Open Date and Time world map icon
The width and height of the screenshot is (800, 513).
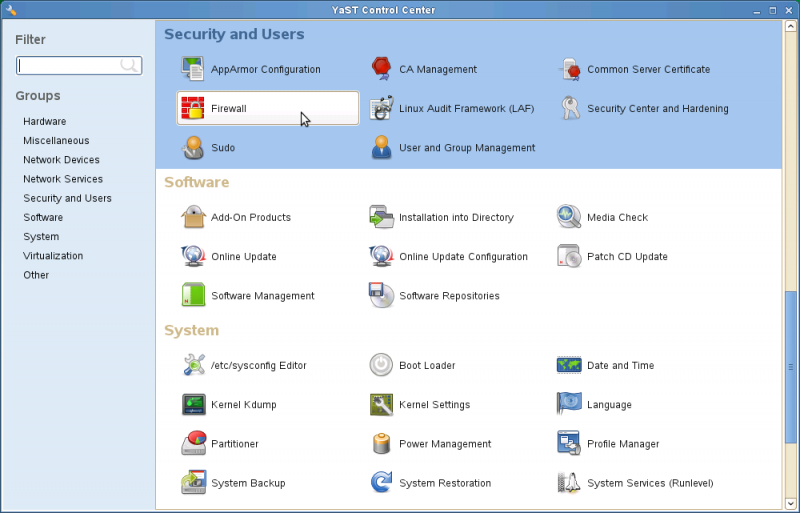pyautogui.click(x=569, y=365)
